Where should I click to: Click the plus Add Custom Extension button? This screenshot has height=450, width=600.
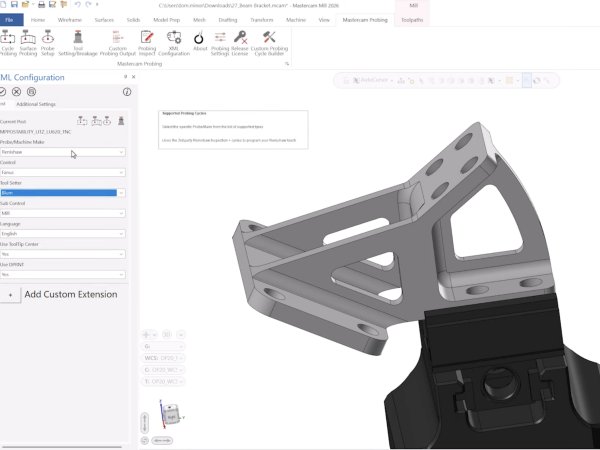[x=10, y=295]
